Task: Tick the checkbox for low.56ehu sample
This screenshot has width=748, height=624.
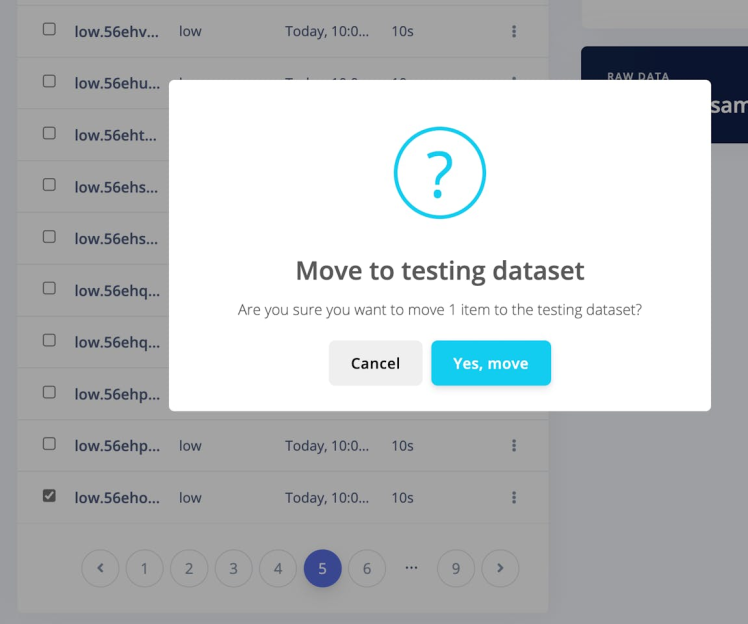Action: 49,82
